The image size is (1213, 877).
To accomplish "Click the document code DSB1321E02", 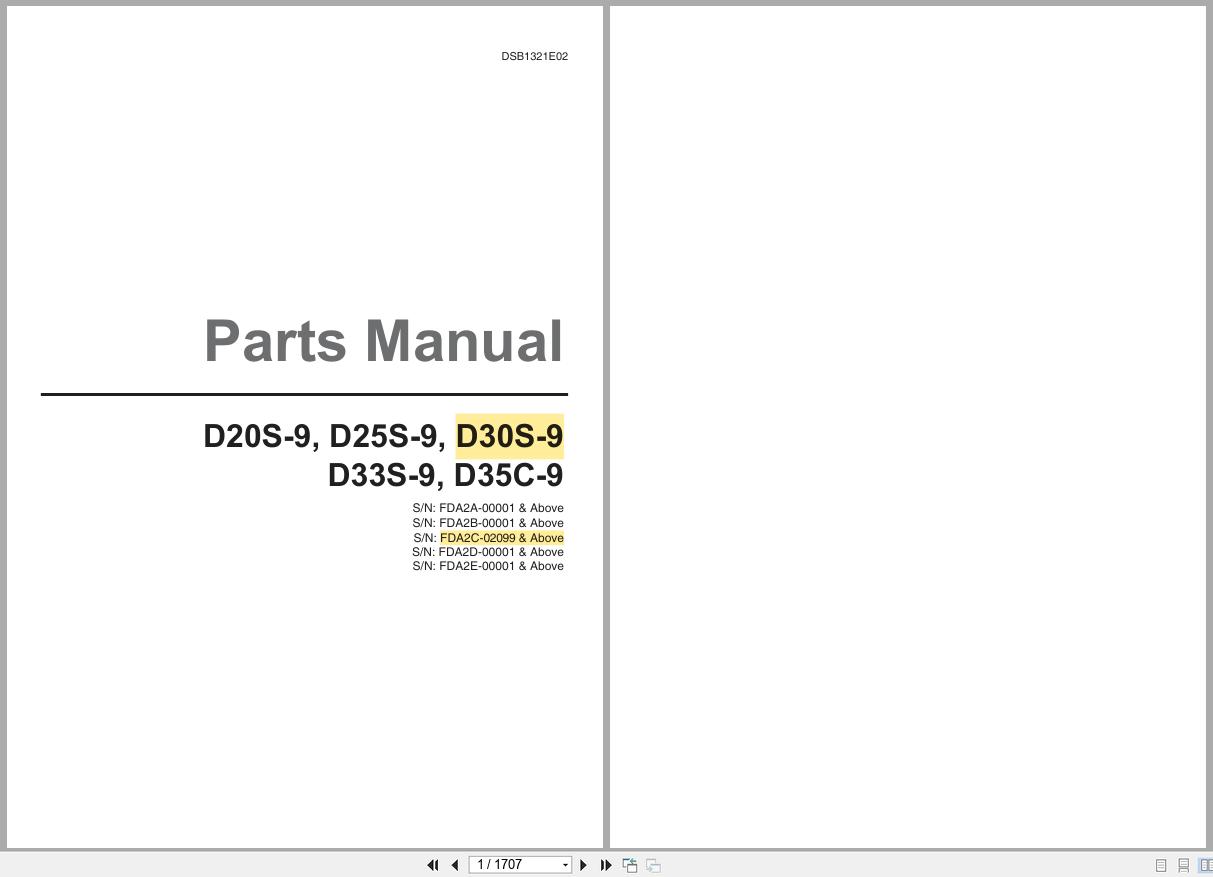I will [534, 56].
